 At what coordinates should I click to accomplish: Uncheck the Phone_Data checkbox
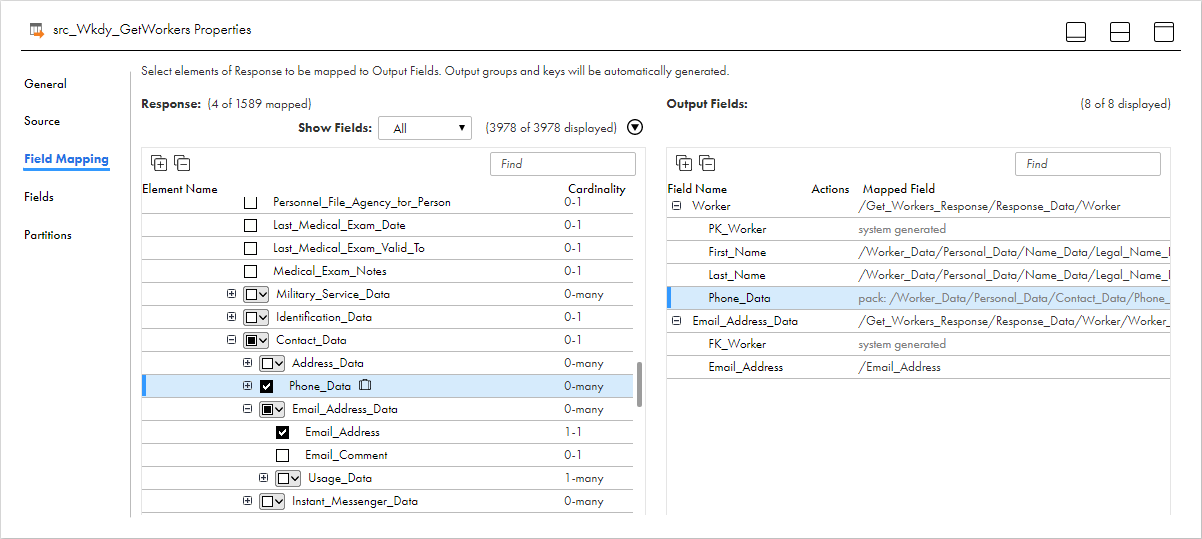267,386
